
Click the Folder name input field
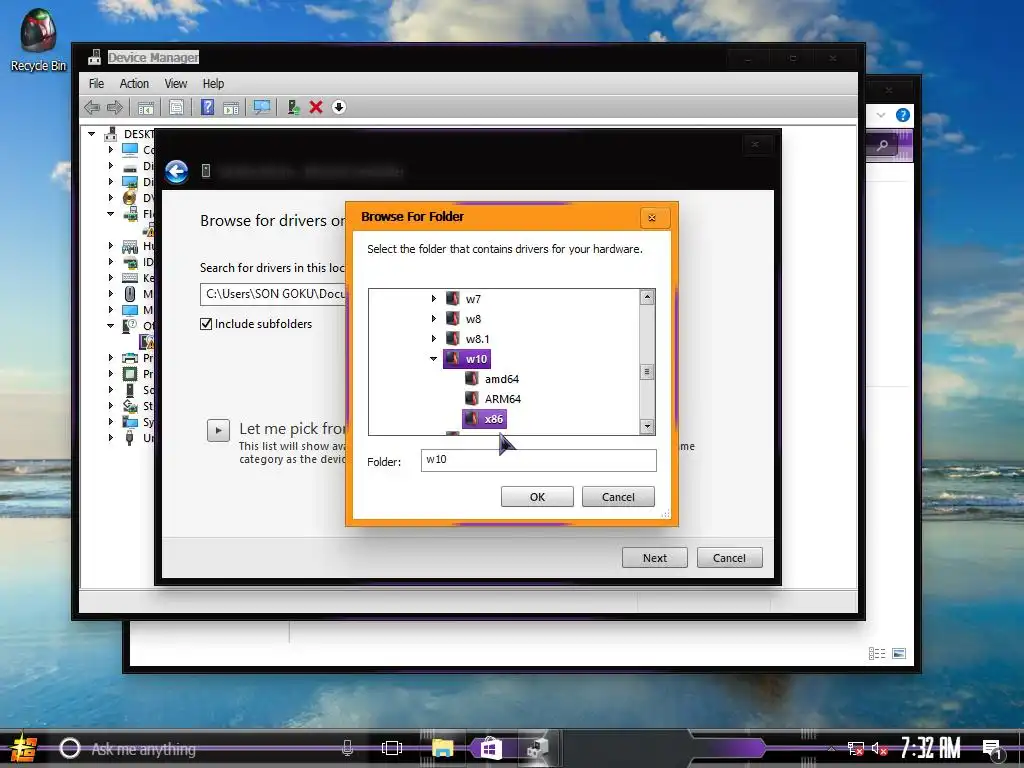[x=538, y=460]
